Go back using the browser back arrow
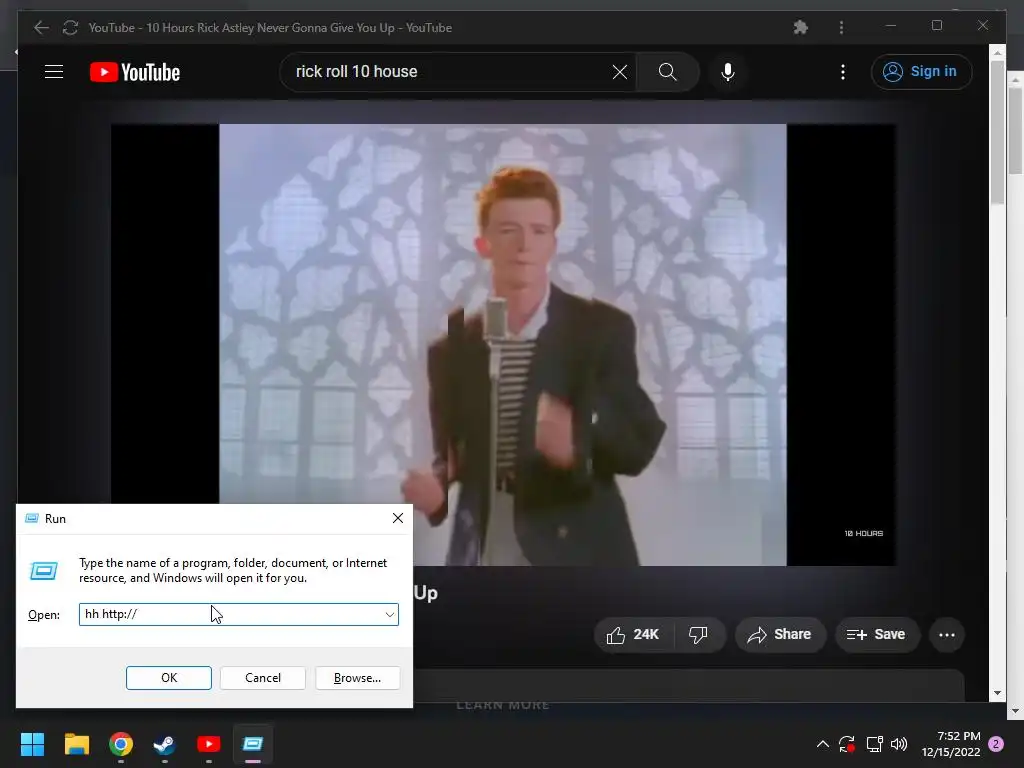This screenshot has height=768, width=1024. click(41, 27)
